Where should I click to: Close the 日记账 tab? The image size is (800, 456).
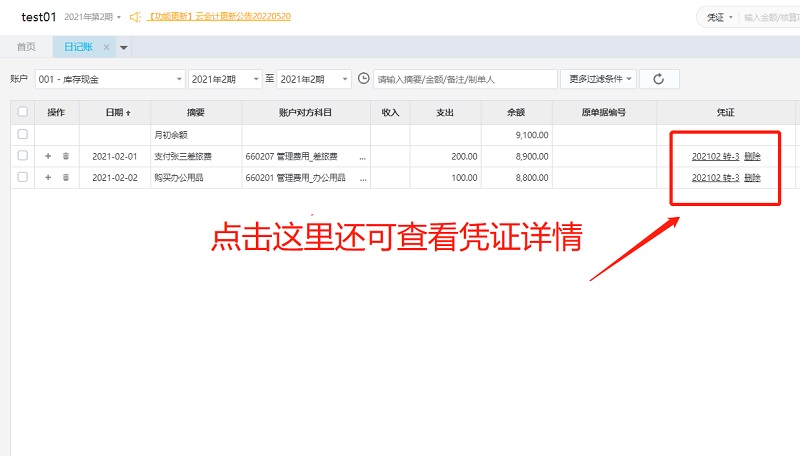pyautogui.click(x=107, y=47)
